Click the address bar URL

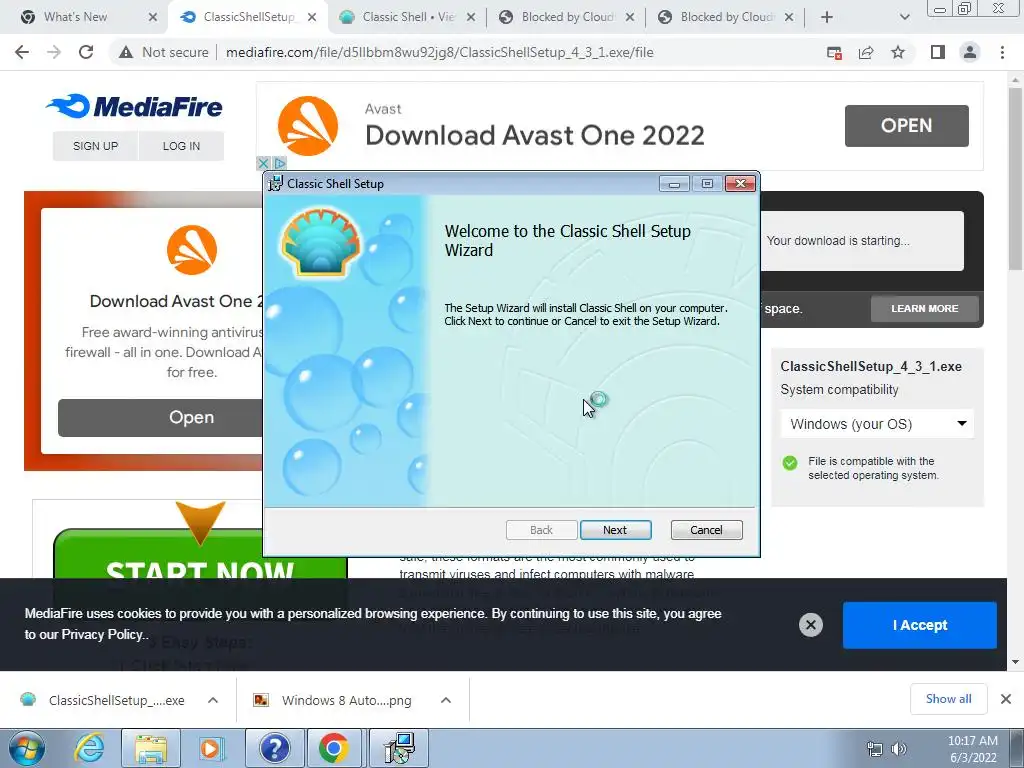440,52
